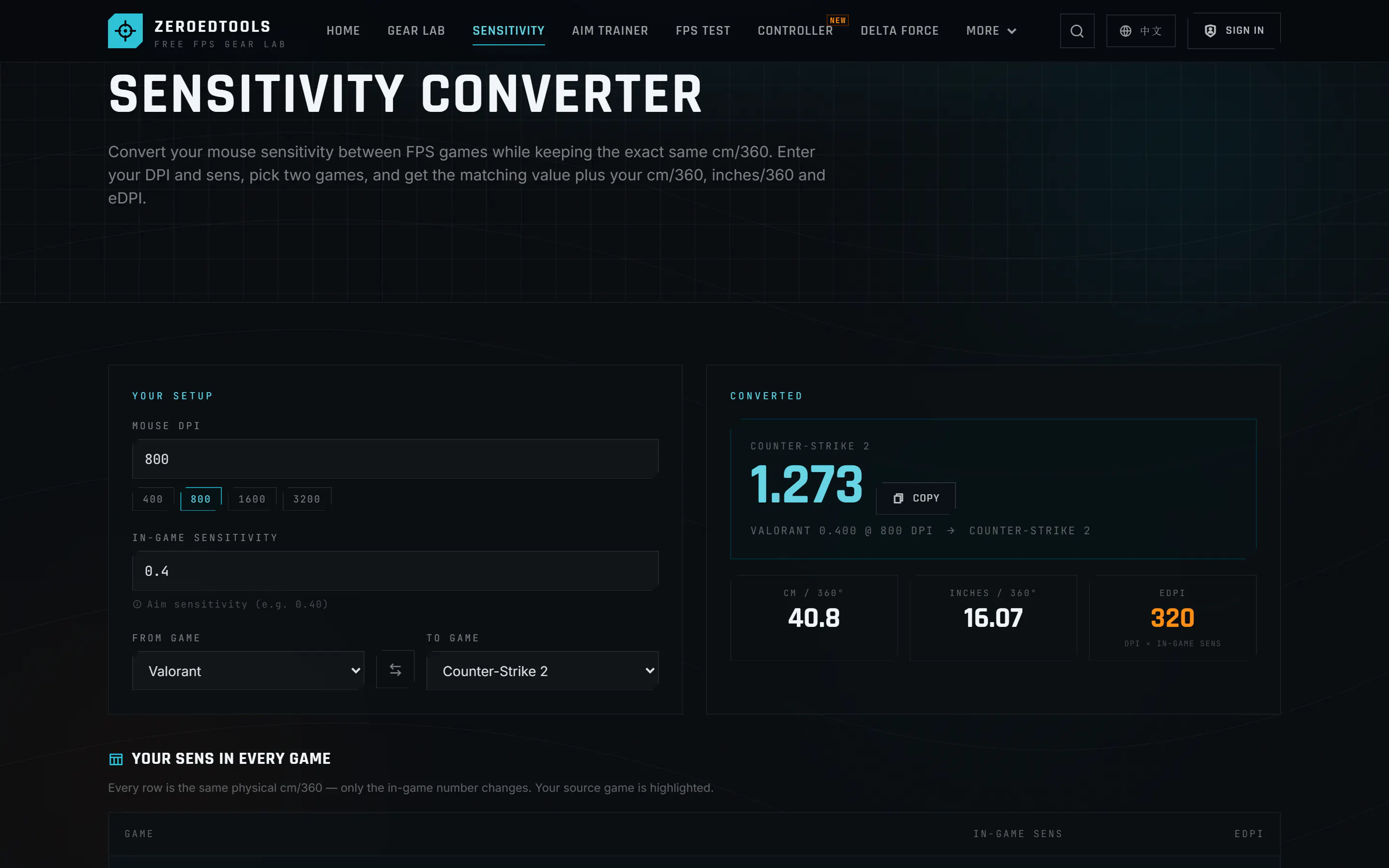Open the Gear Lab menu item
1389x868 pixels.
coord(416,31)
